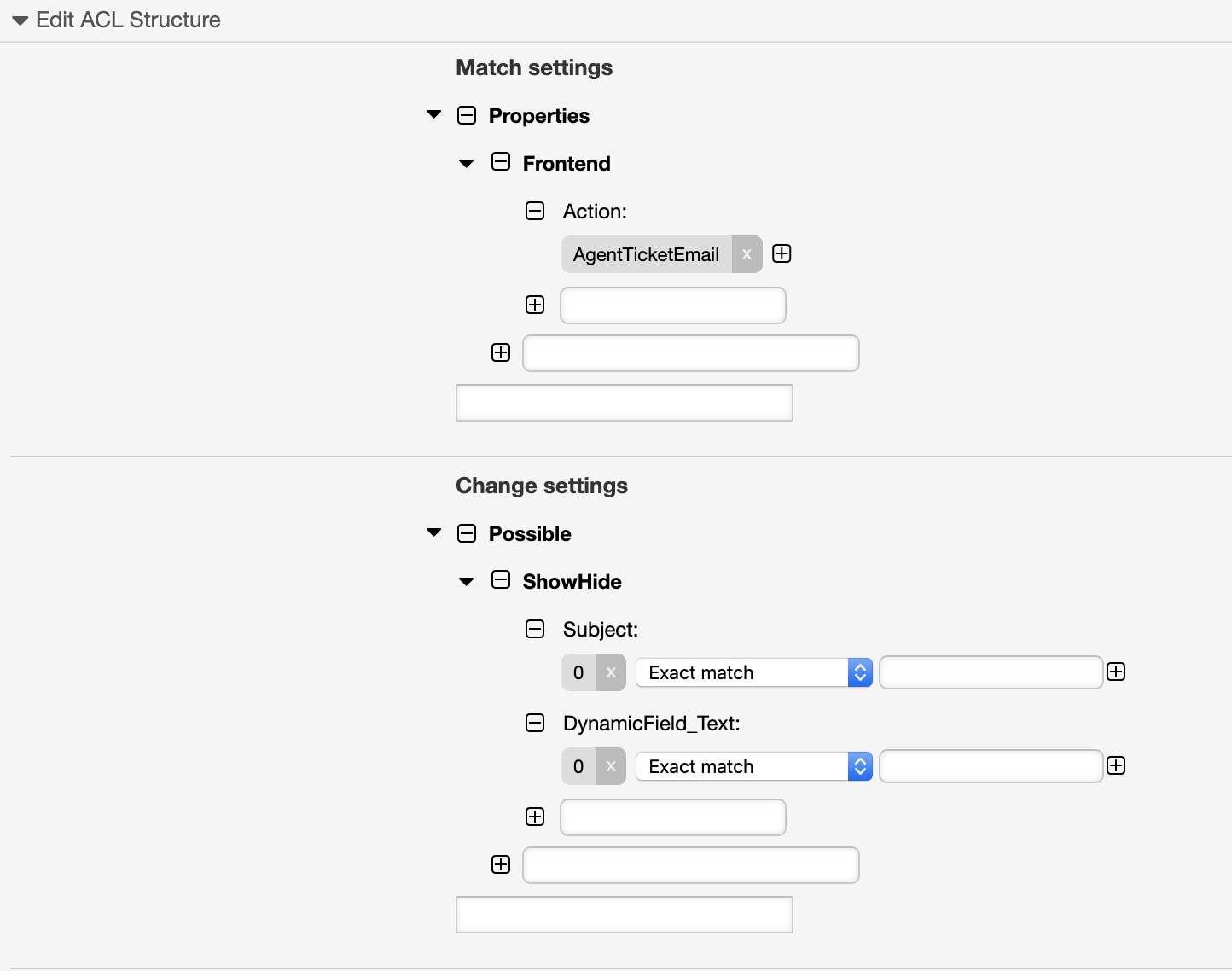Add new key under Frontend with plus icon
Screen dimensions: 1232x971
tap(535, 305)
